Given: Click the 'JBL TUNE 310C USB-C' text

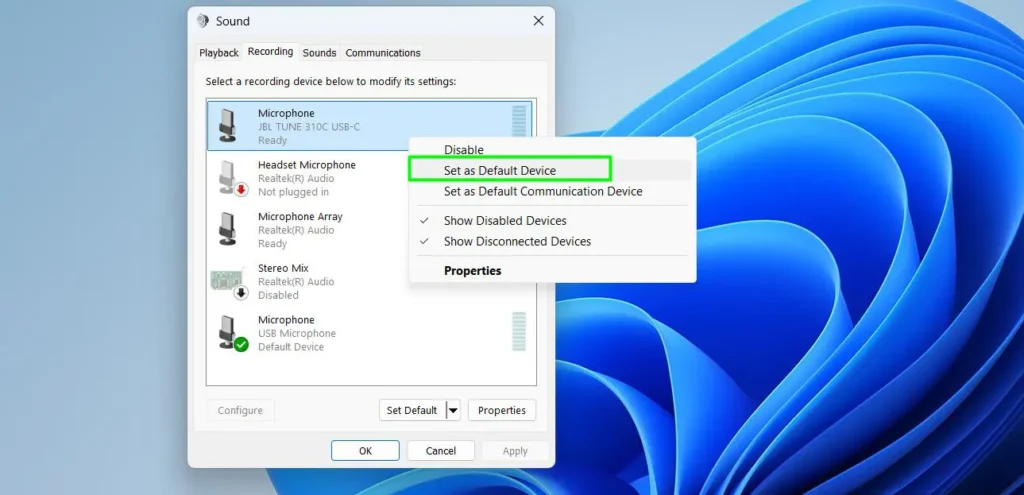Looking at the screenshot, I should click(308, 127).
